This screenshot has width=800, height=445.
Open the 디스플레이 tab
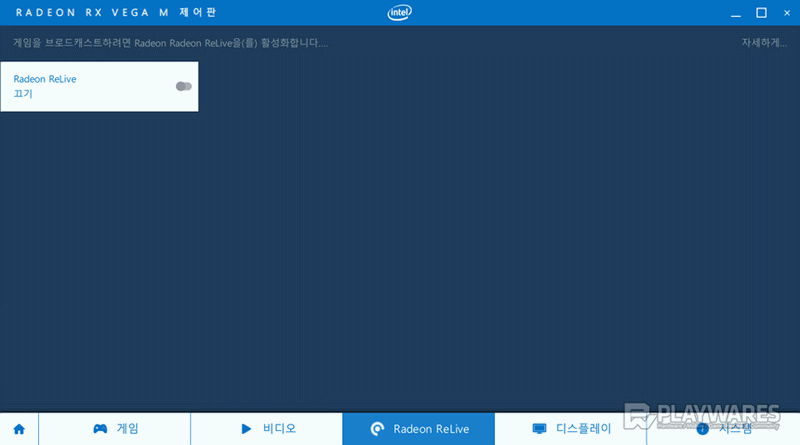point(583,429)
